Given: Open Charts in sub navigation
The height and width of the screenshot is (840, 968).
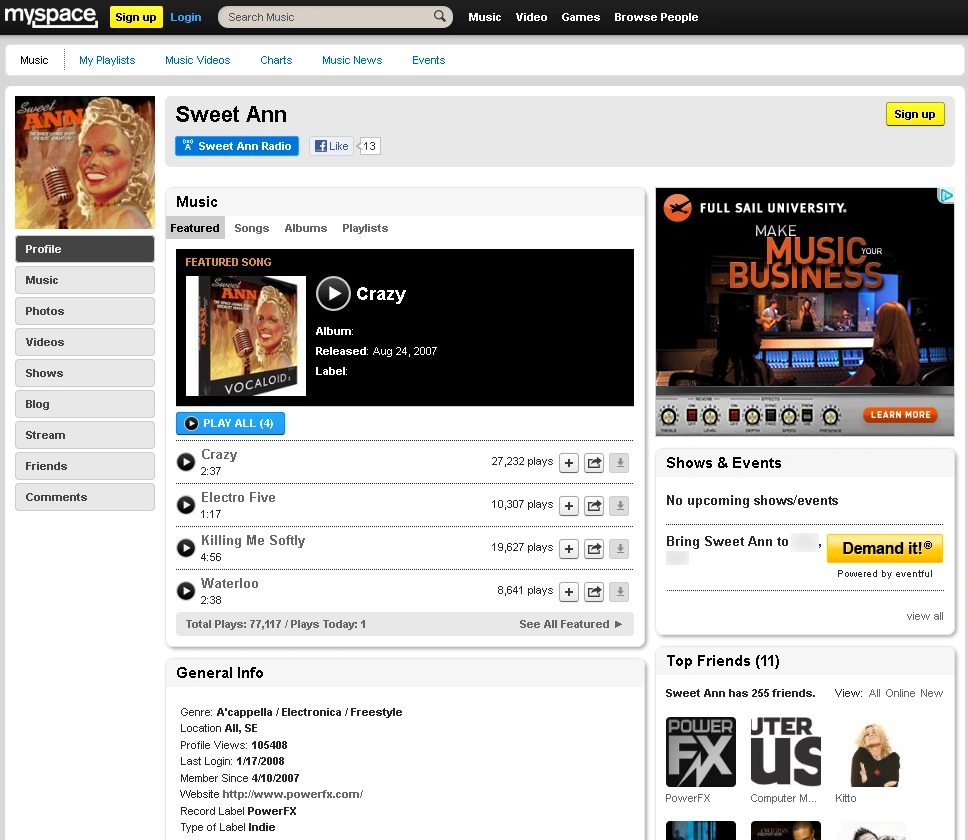Looking at the screenshot, I should 276,60.
